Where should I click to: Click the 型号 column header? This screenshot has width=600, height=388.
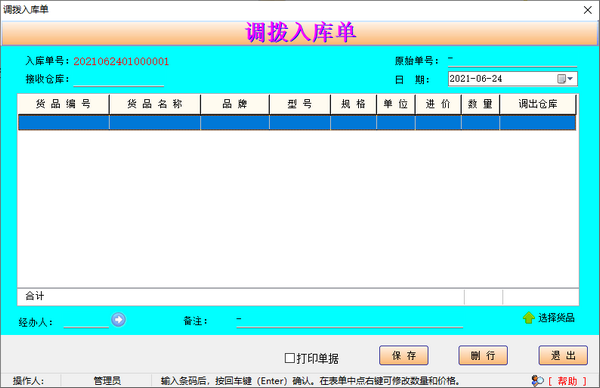point(300,104)
